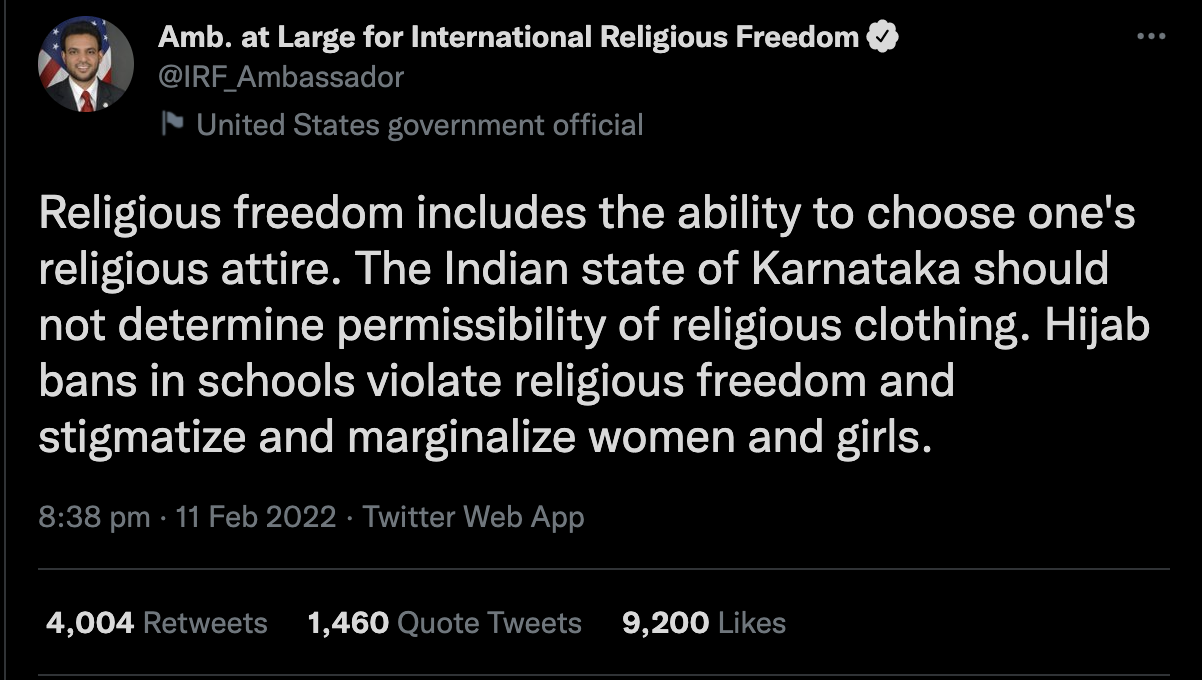Click the 8:38 pm tweet time

(x=94, y=517)
